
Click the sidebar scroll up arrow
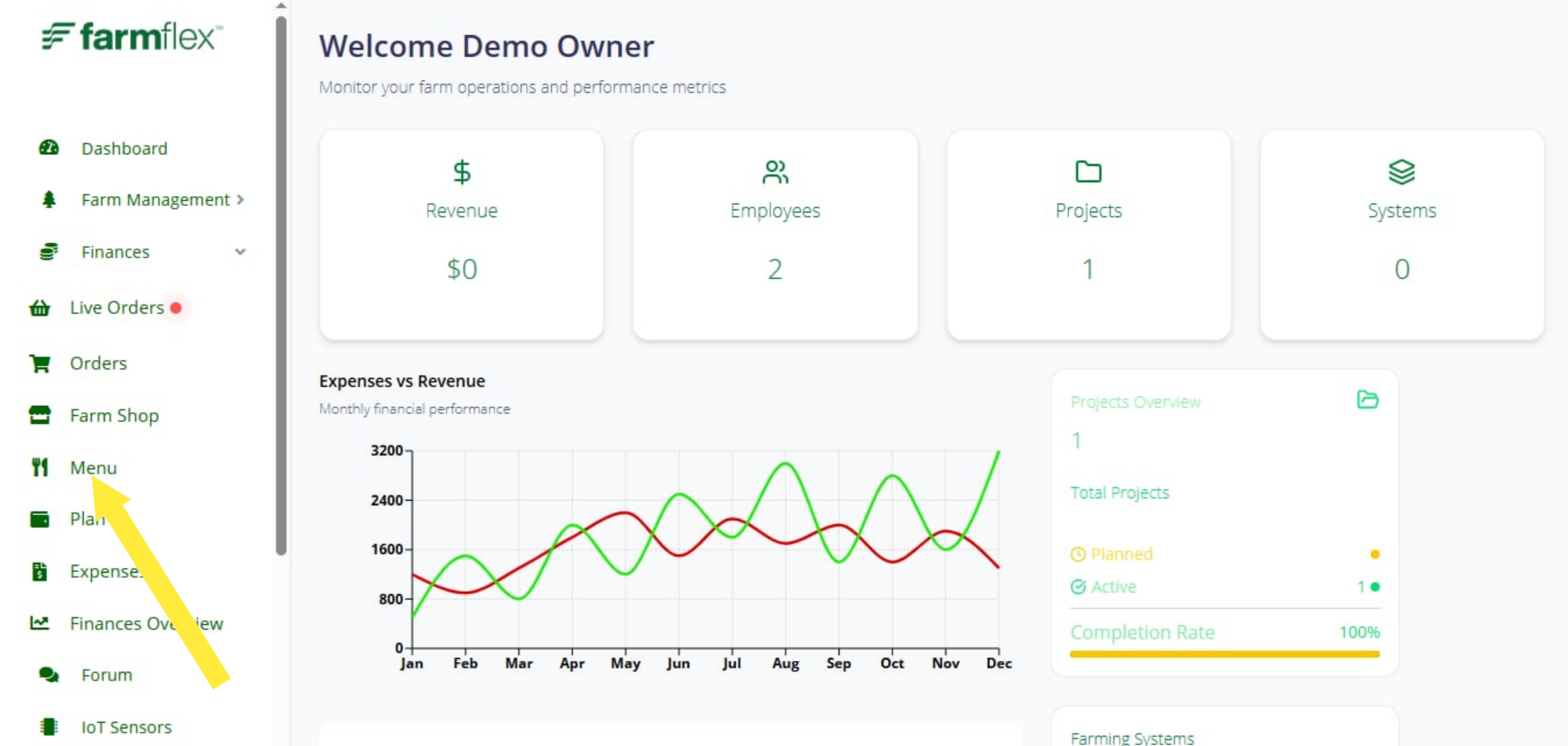(x=281, y=5)
